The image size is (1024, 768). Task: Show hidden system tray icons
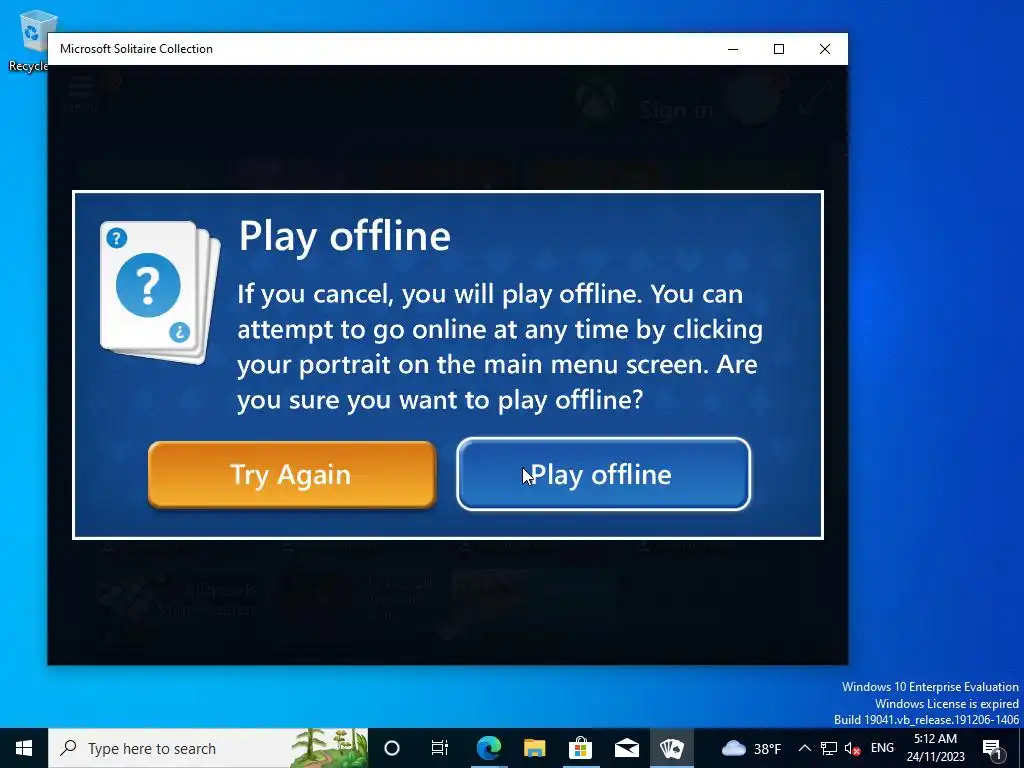point(805,748)
